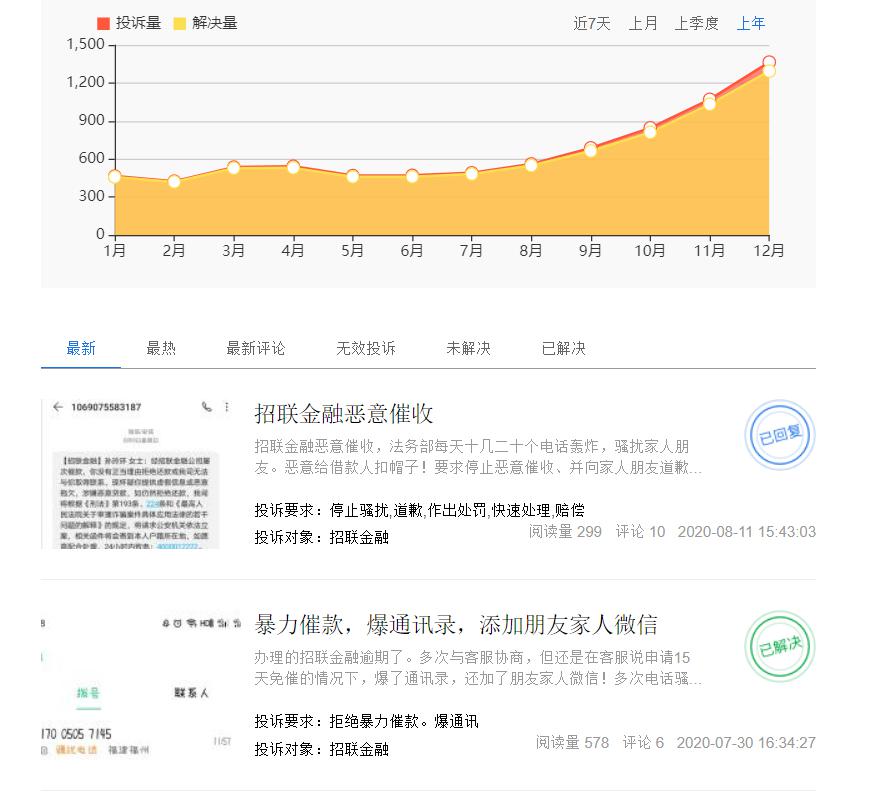Switch to the 最热 tab
Screen dimensions: 888x809
click(161, 348)
